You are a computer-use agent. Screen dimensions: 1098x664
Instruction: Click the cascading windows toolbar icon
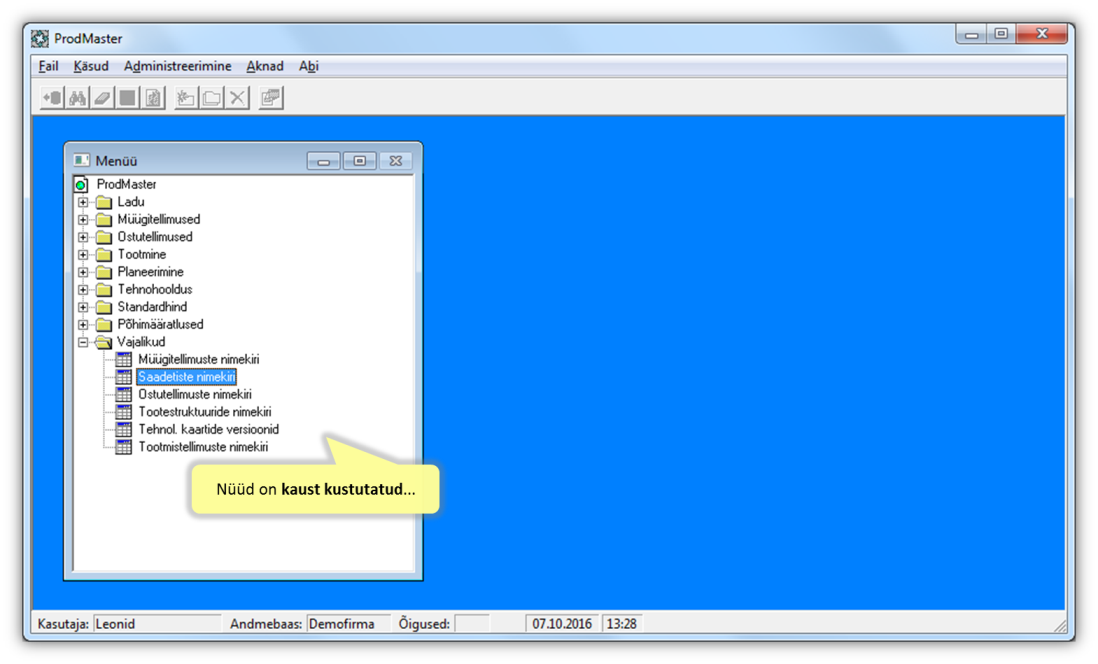pos(270,98)
